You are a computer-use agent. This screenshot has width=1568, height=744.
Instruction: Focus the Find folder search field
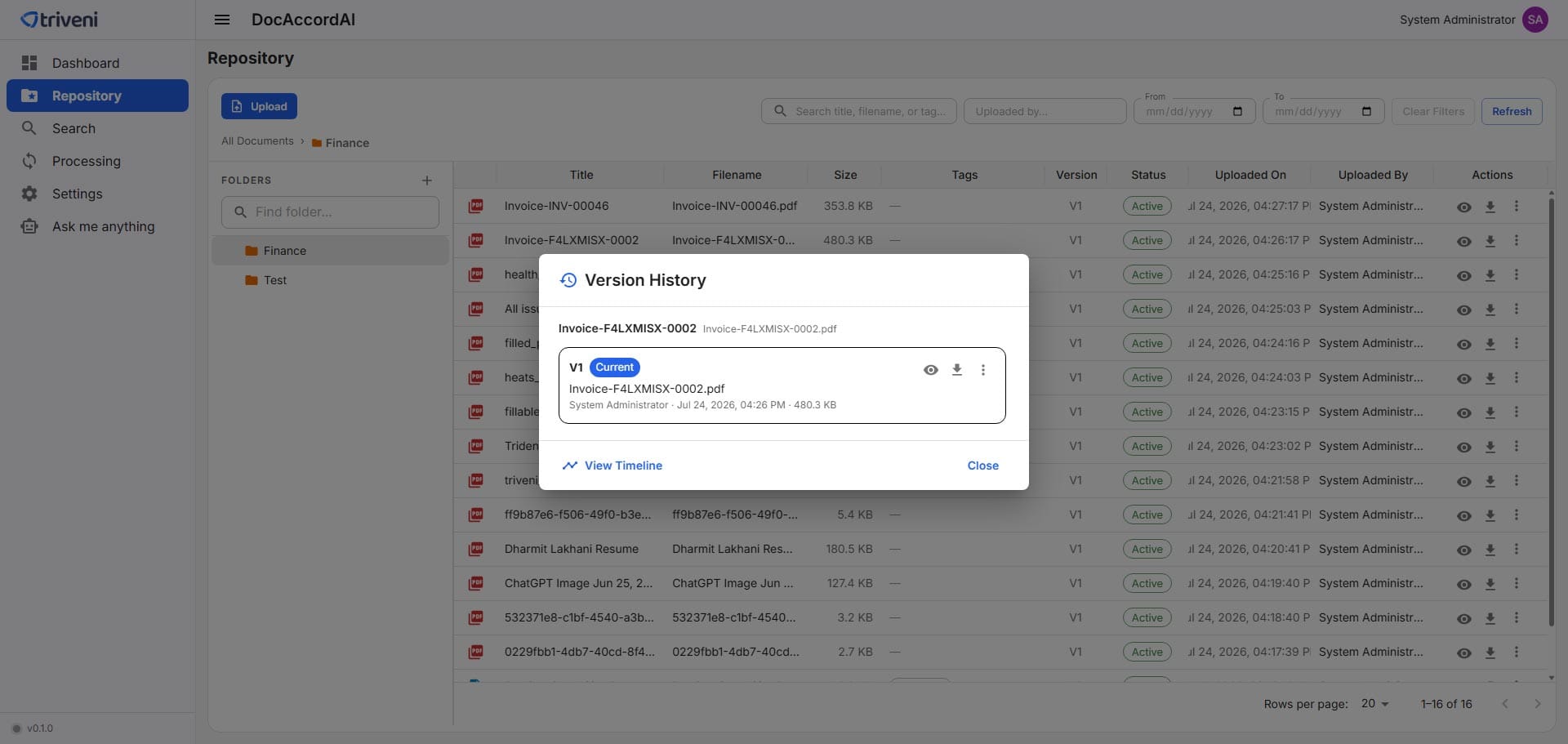(x=330, y=212)
